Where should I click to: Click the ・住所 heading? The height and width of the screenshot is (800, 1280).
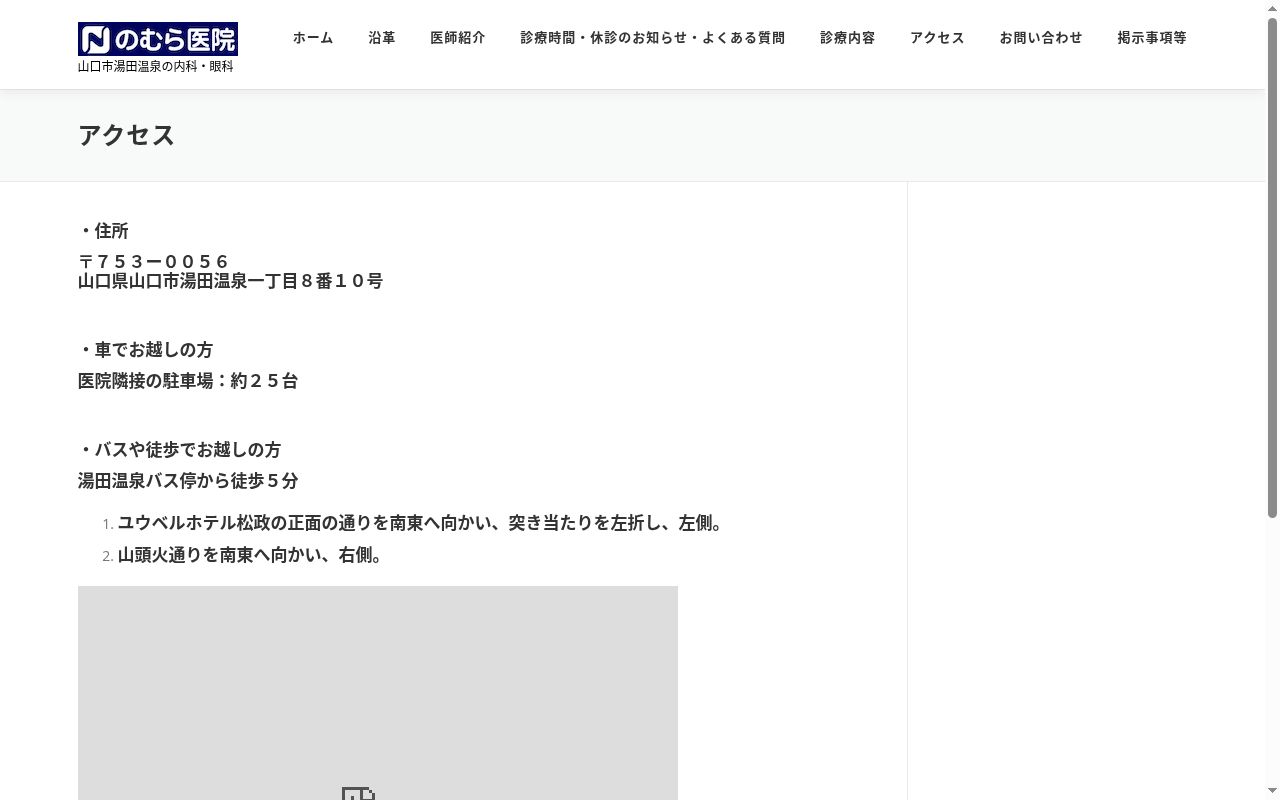[x=103, y=231]
